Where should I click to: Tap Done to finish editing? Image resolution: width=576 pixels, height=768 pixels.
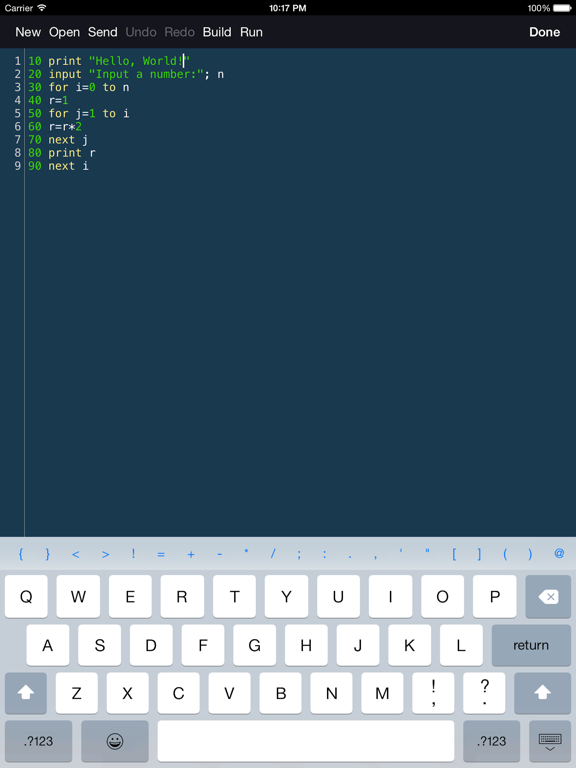(544, 32)
